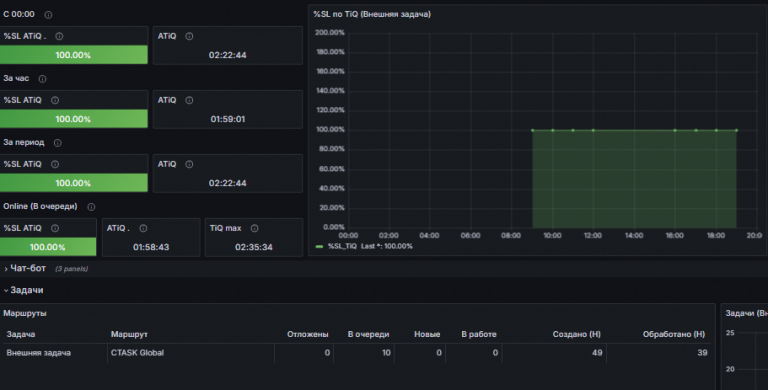
Task: Open the С 00:00 row title
Action: (19, 14)
